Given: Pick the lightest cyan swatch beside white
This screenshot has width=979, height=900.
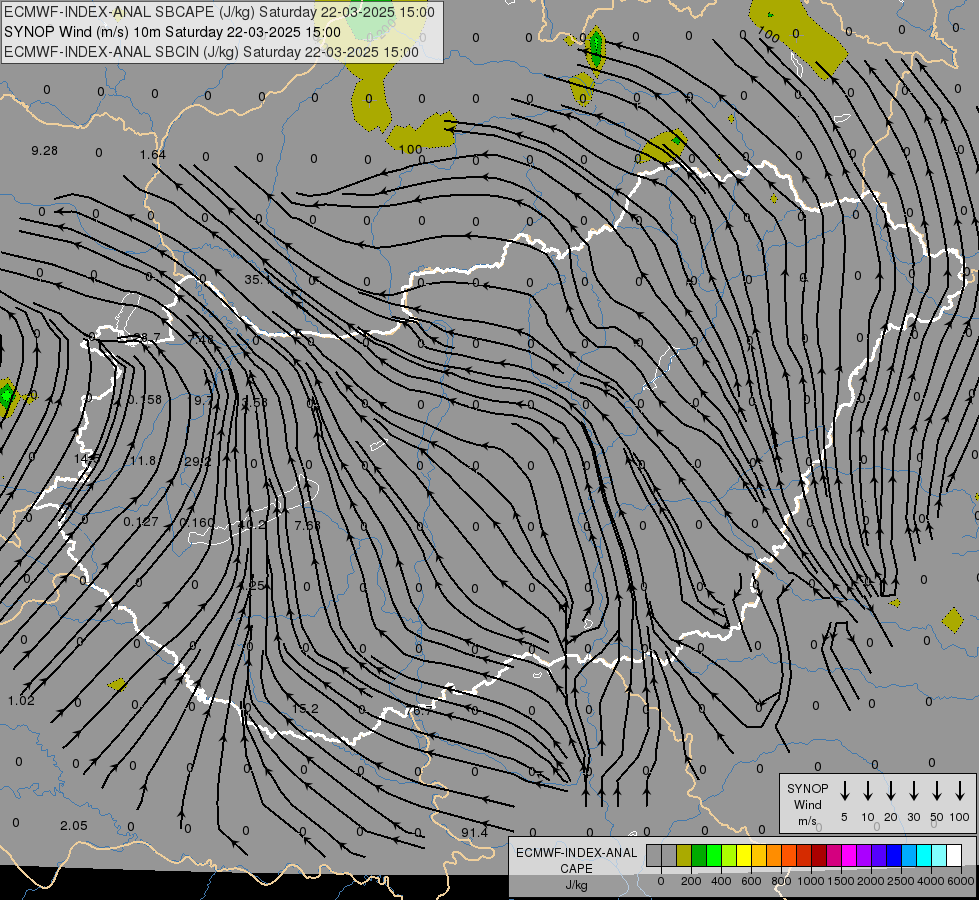Looking at the screenshot, I should tap(939, 855).
